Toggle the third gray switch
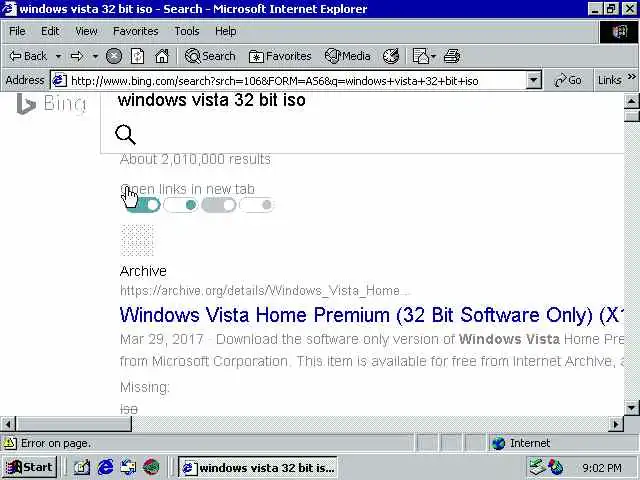 [x=219, y=205]
